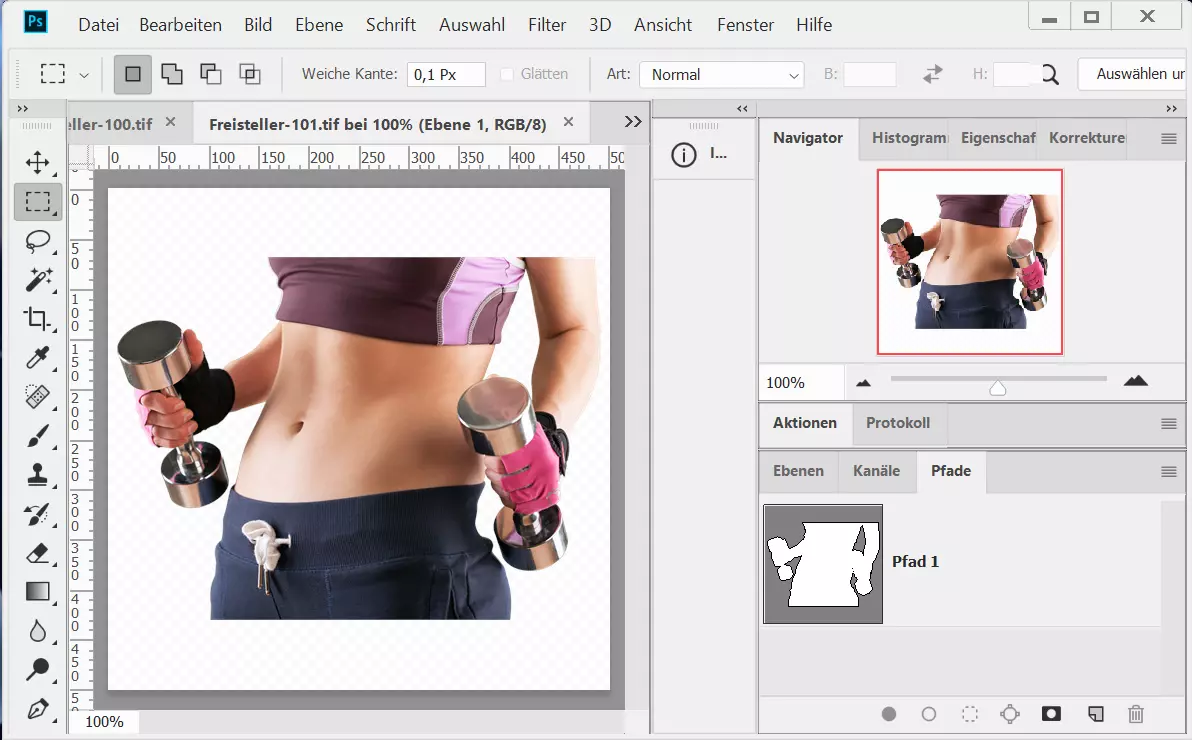Delete current path with trash icon
Viewport: 1192px width, 740px height.
[x=1135, y=714]
